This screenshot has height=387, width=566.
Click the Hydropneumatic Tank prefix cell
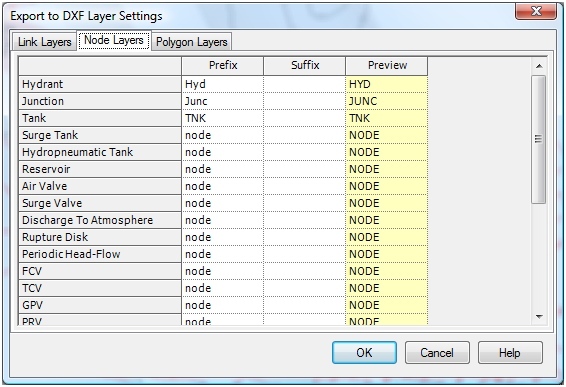tap(223, 152)
